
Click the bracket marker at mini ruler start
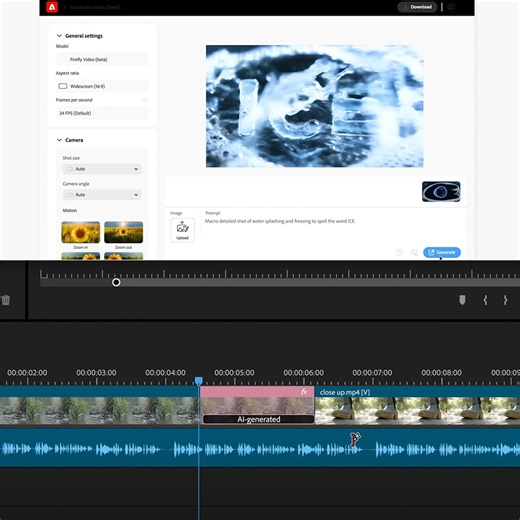tap(44, 275)
